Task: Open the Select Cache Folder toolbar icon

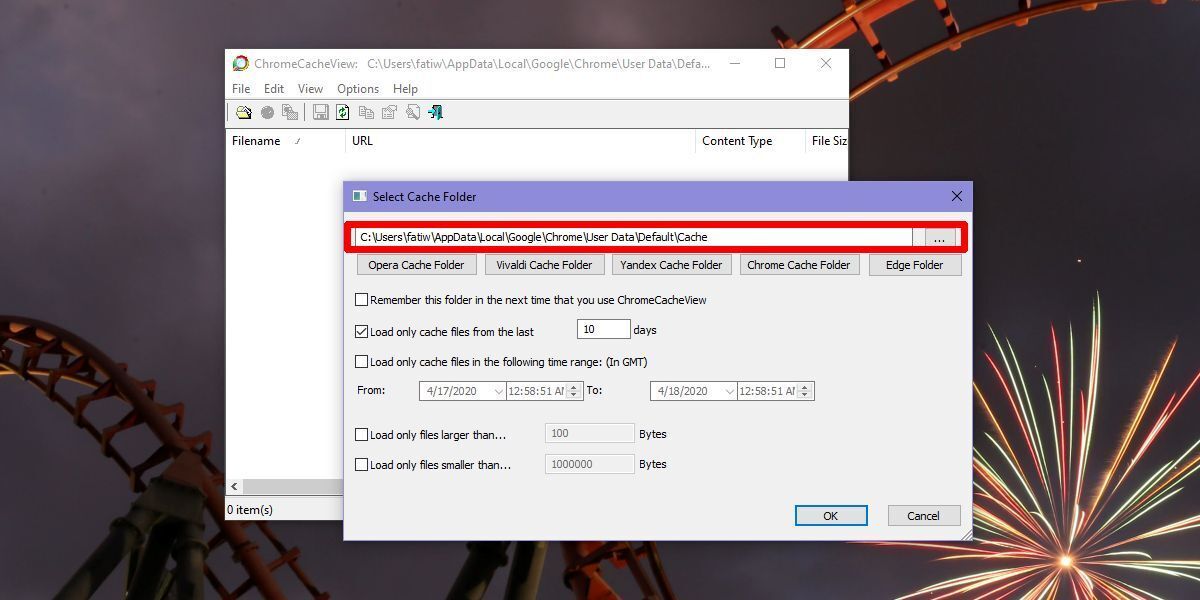Action: (244, 111)
